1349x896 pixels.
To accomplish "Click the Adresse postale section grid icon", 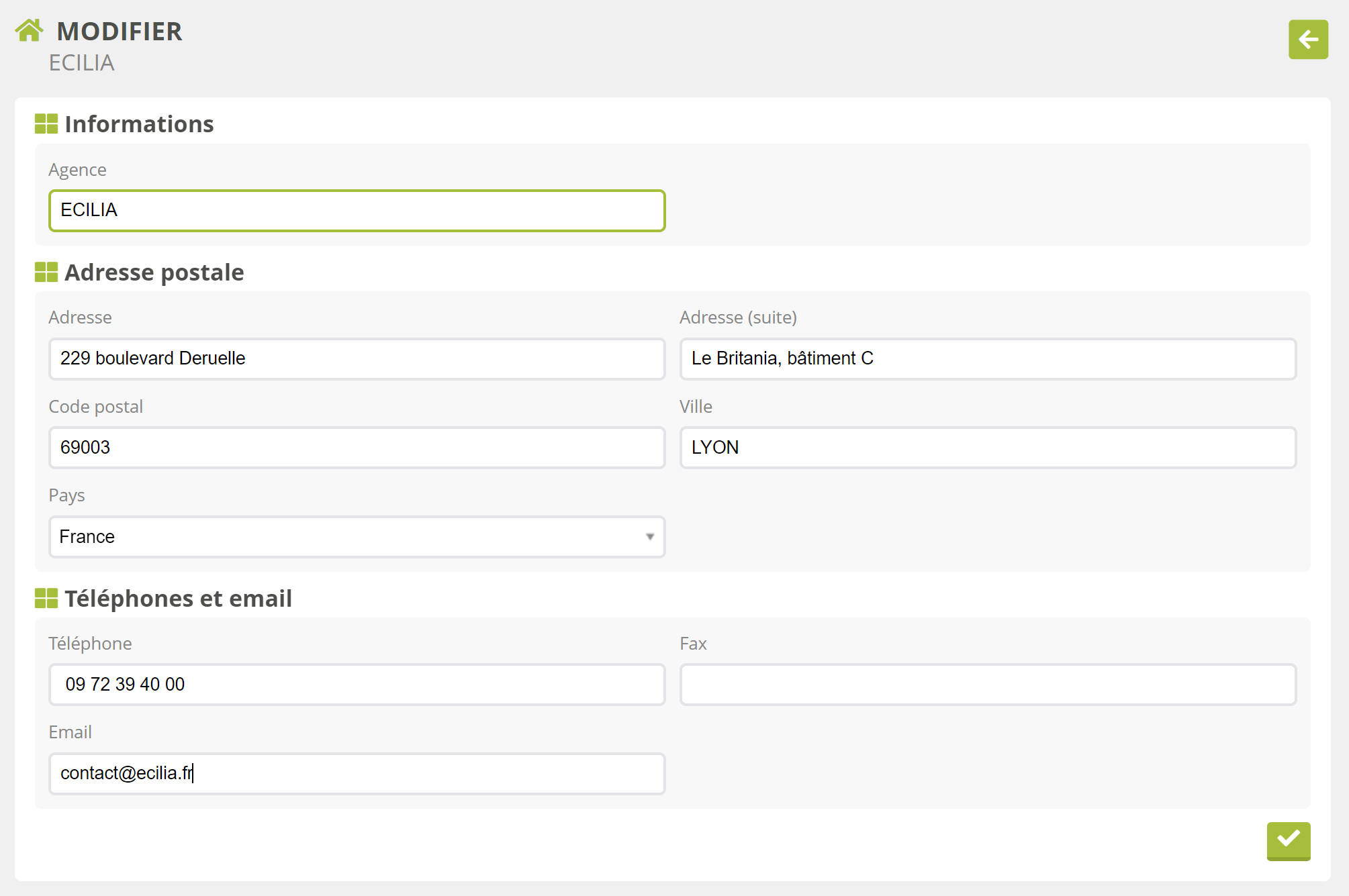I will click(x=46, y=272).
